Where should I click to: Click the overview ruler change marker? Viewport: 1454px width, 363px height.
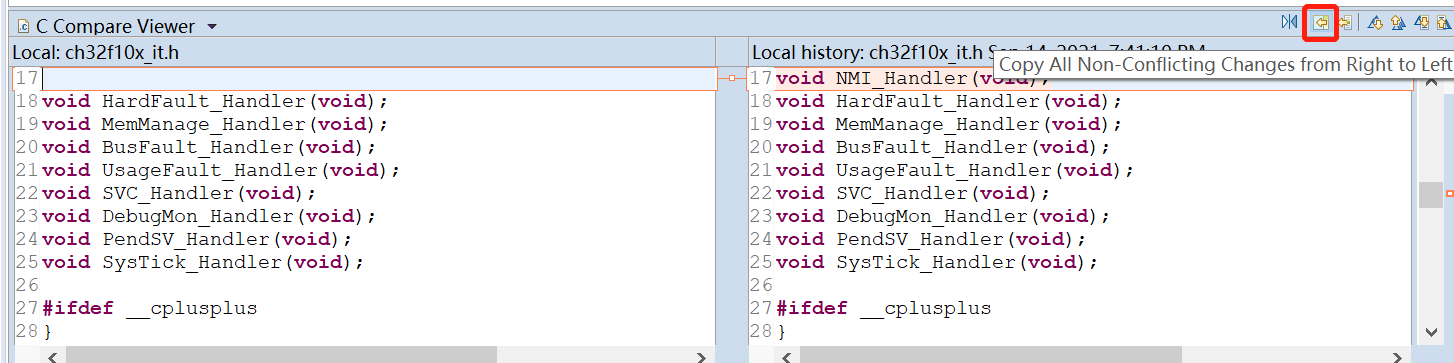point(1450,193)
